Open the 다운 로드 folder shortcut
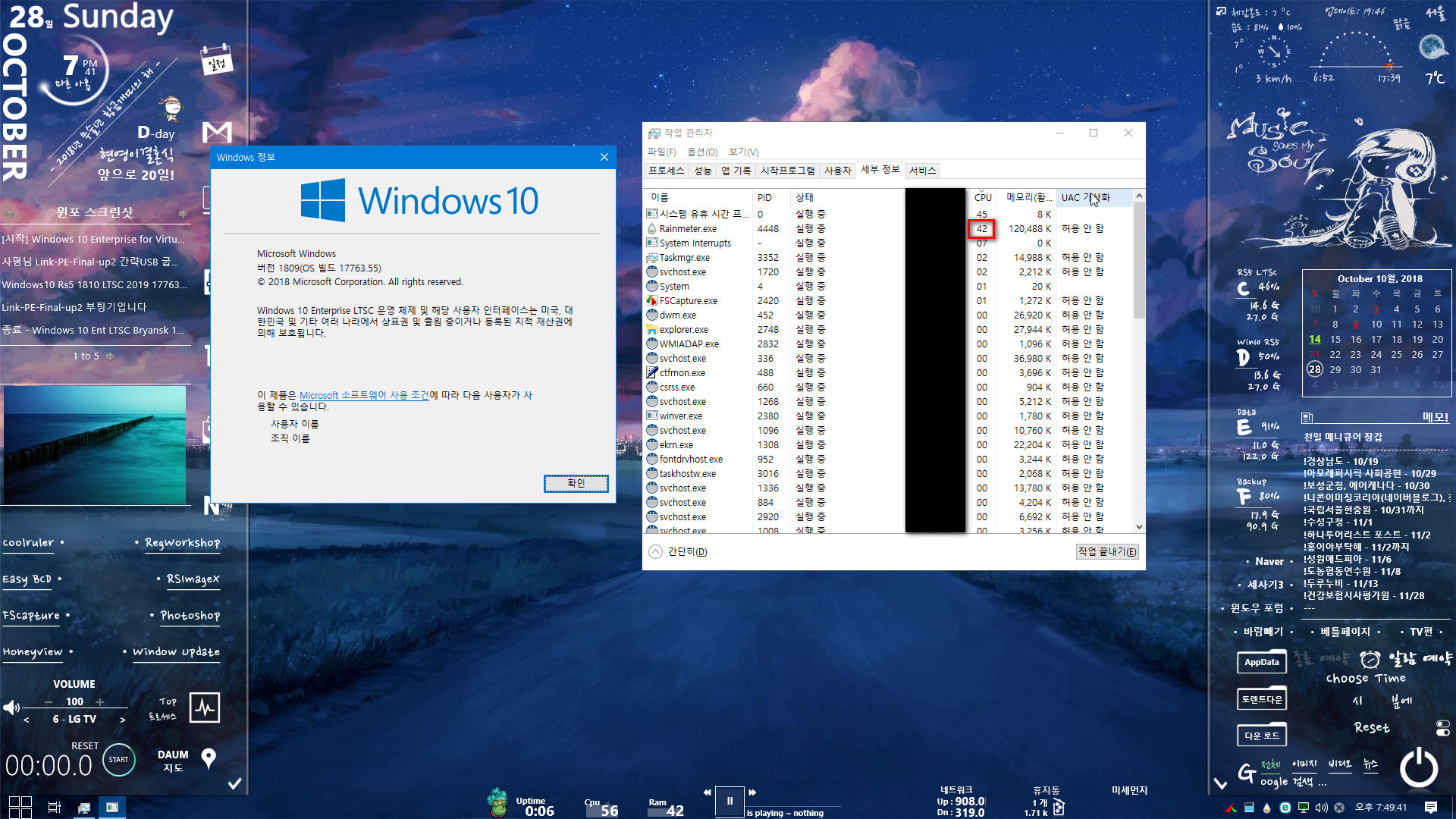Image resolution: width=1456 pixels, height=819 pixels. [x=1261, y=735]
